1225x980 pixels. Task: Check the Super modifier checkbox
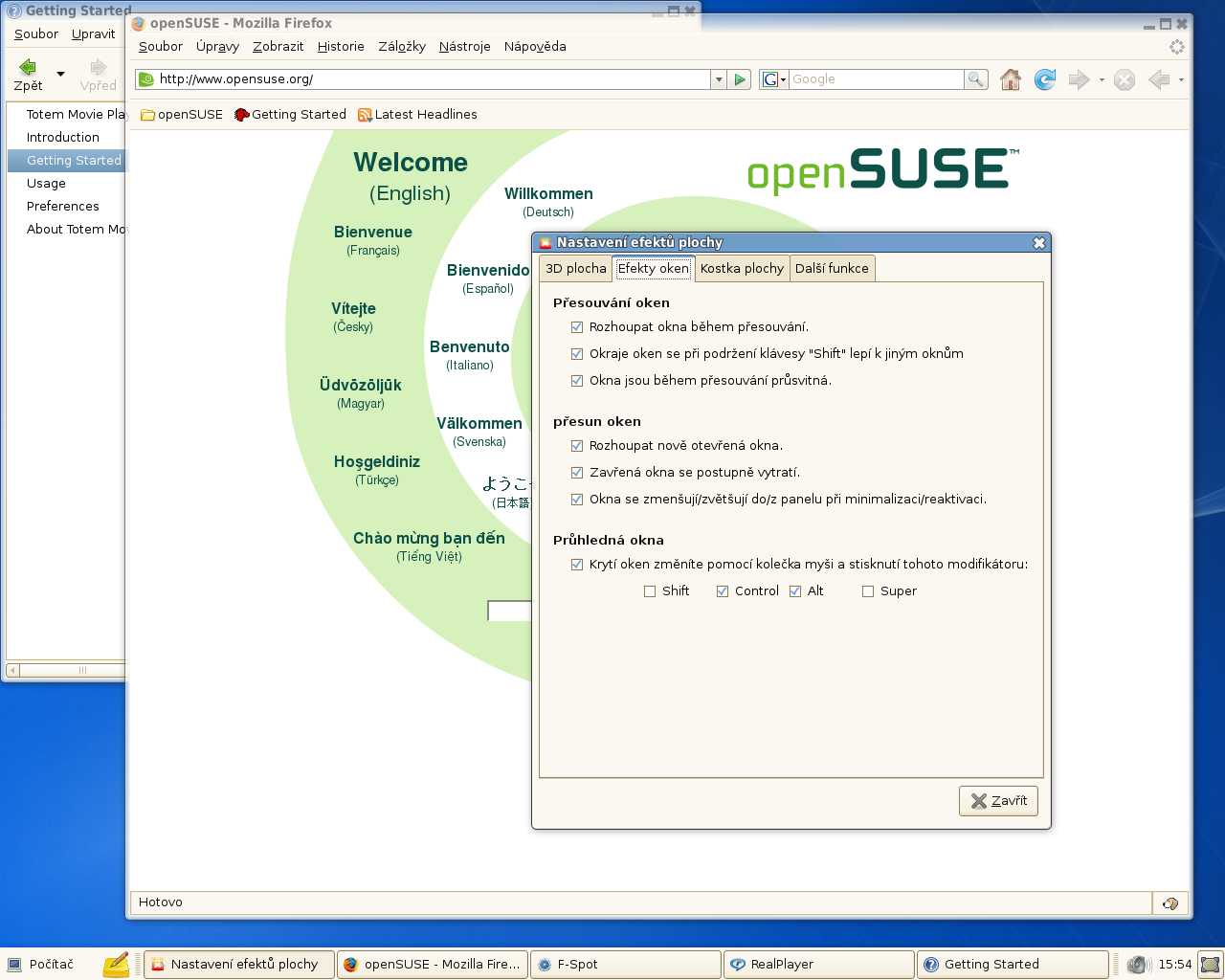868,591
